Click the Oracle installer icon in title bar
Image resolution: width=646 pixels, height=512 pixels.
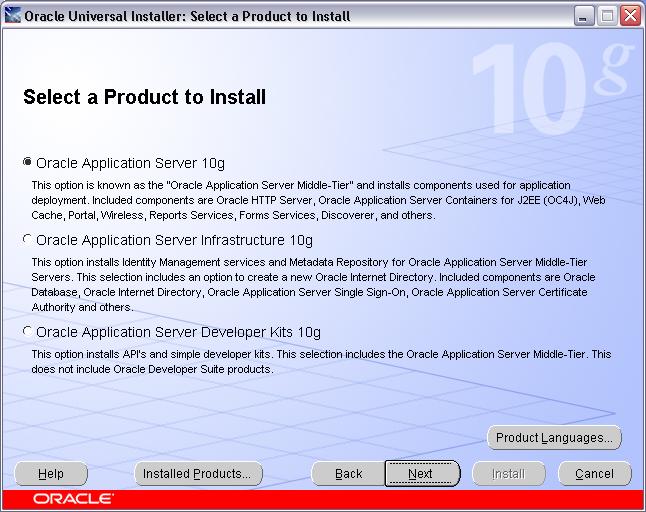coord(13,15)
